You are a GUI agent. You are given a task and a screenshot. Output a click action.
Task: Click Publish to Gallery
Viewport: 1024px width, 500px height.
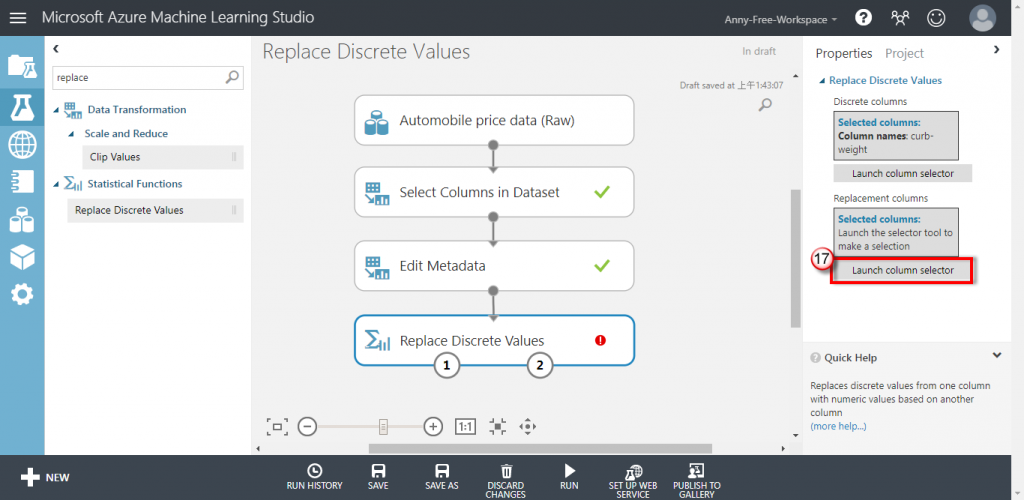(697, 480)
